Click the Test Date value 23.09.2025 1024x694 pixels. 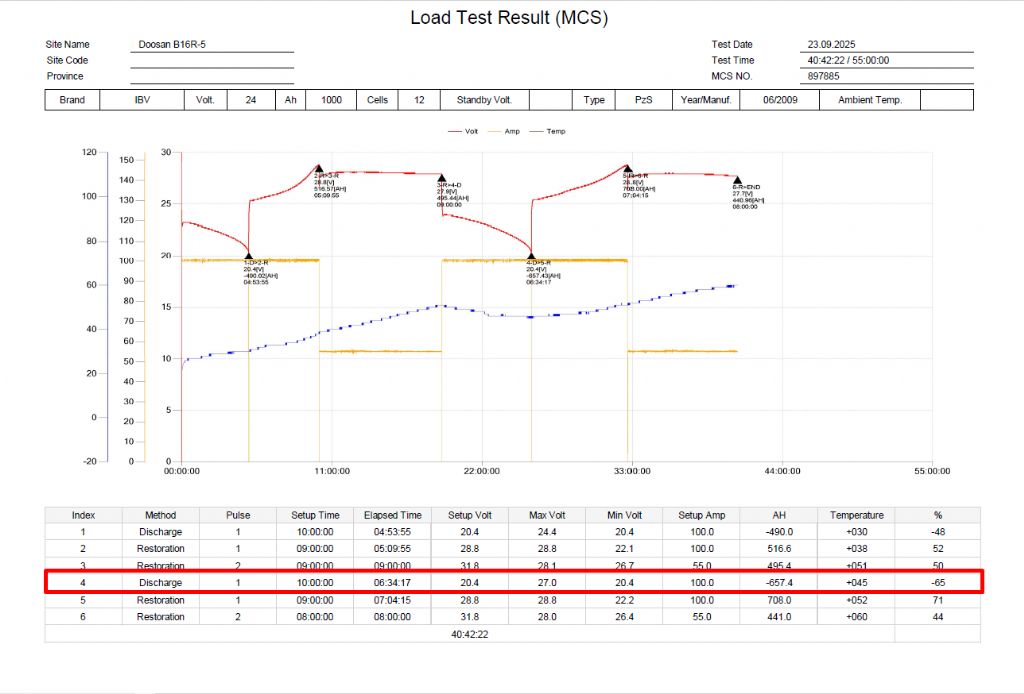coord(888,45)
